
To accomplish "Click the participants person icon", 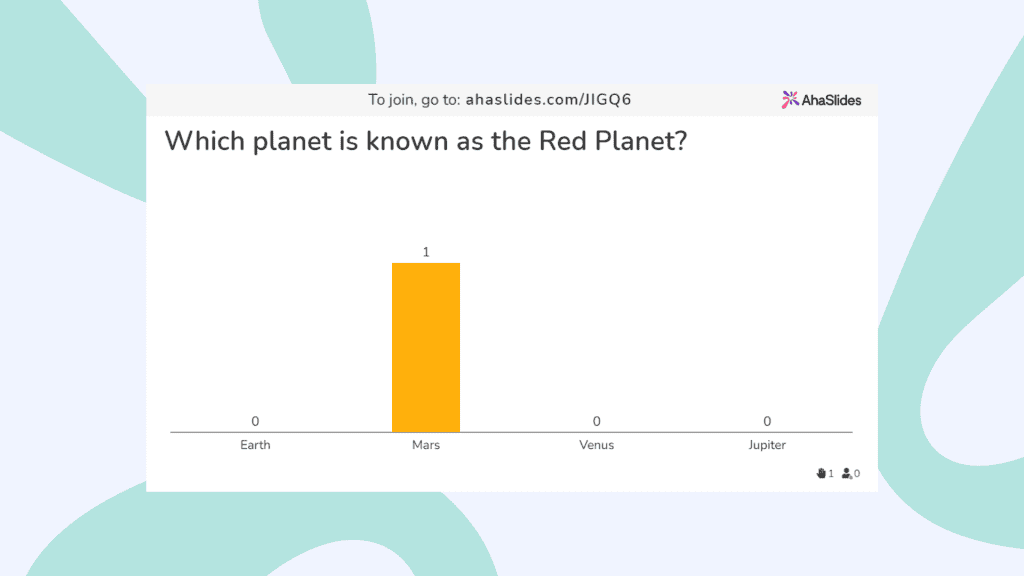I will (846, 473).
